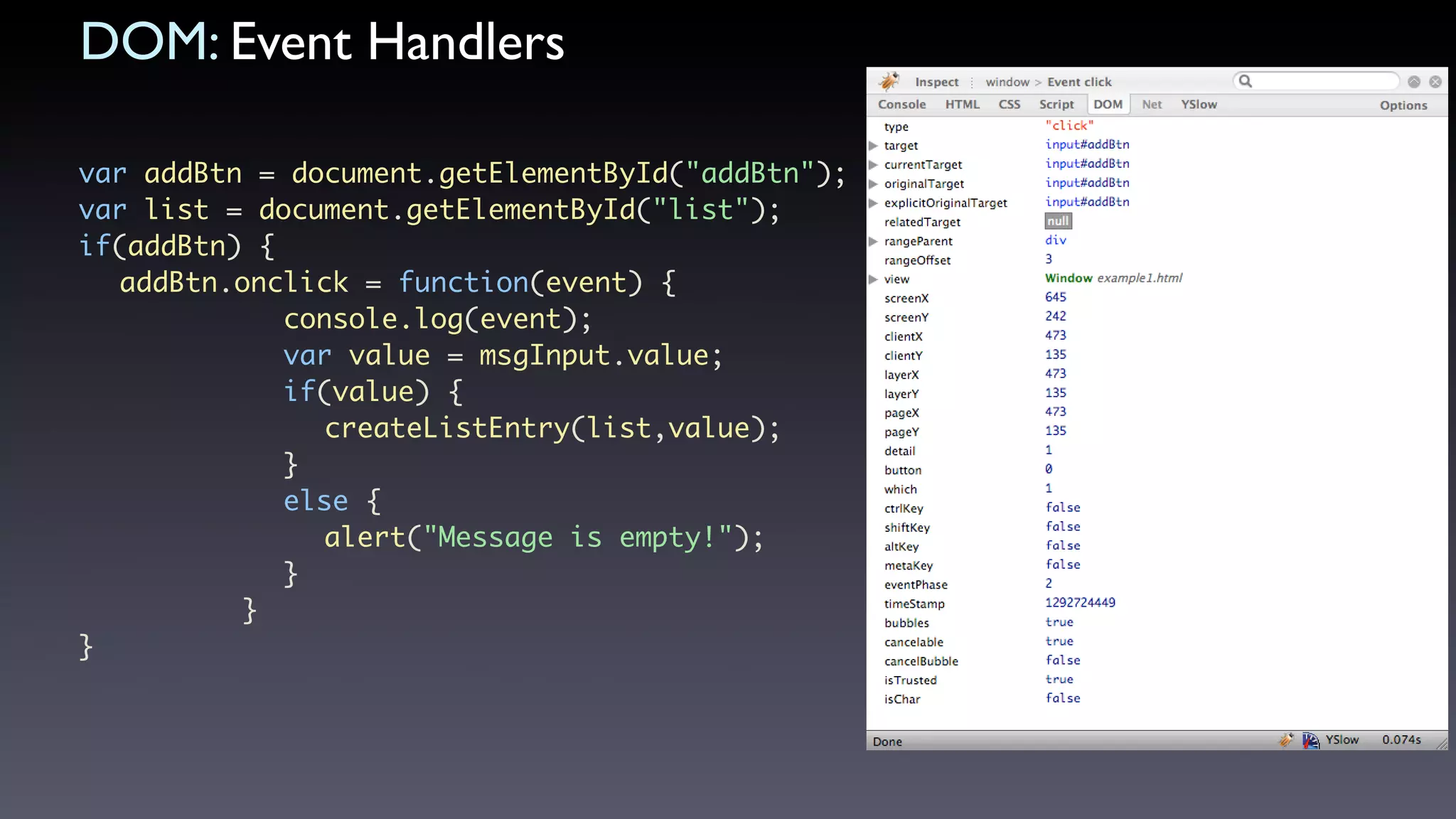Click input#addBtn value of originalTarget

click(1087, 183)
